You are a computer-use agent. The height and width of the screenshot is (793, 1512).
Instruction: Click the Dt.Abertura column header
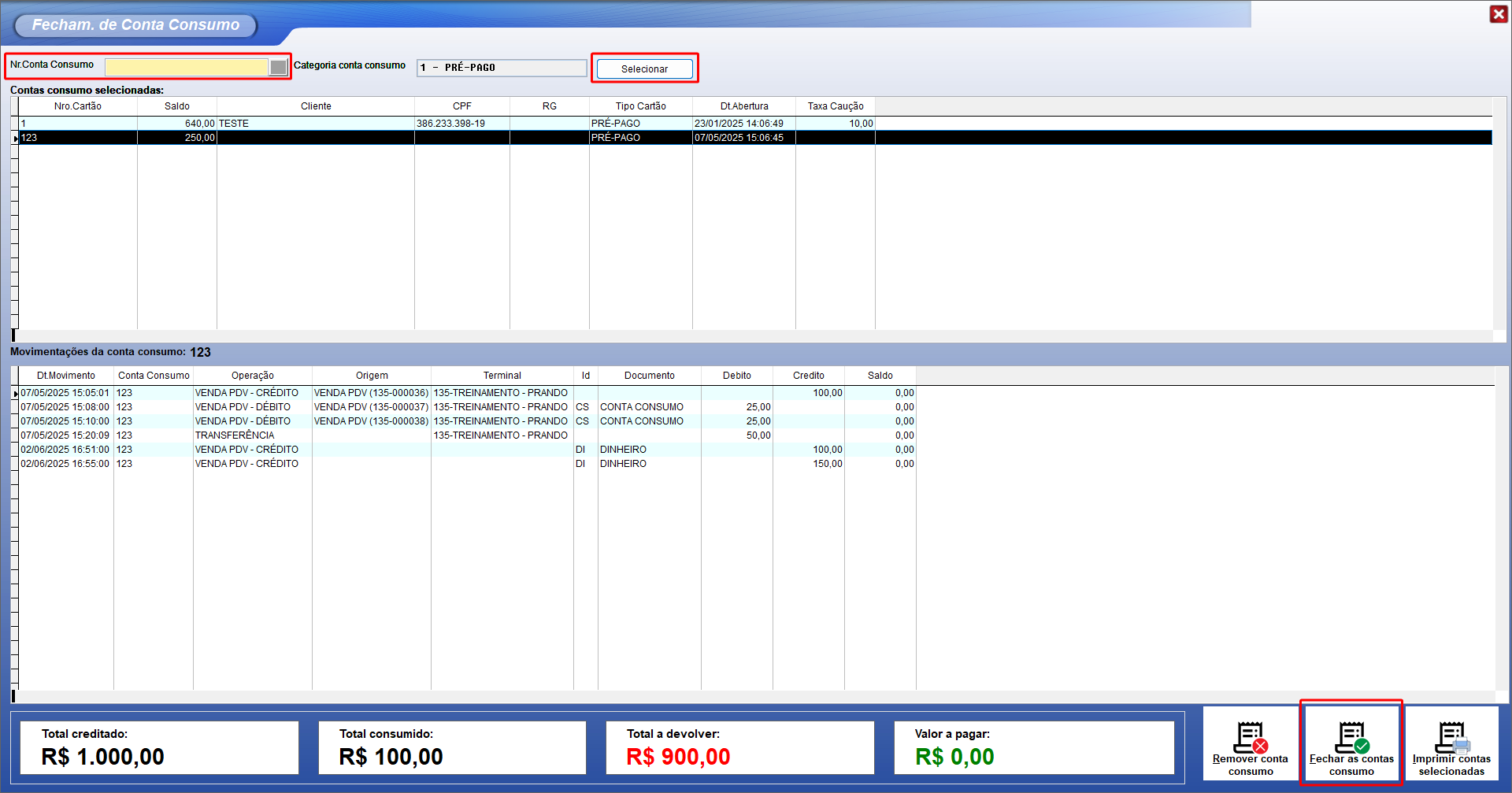click(744, 106)
